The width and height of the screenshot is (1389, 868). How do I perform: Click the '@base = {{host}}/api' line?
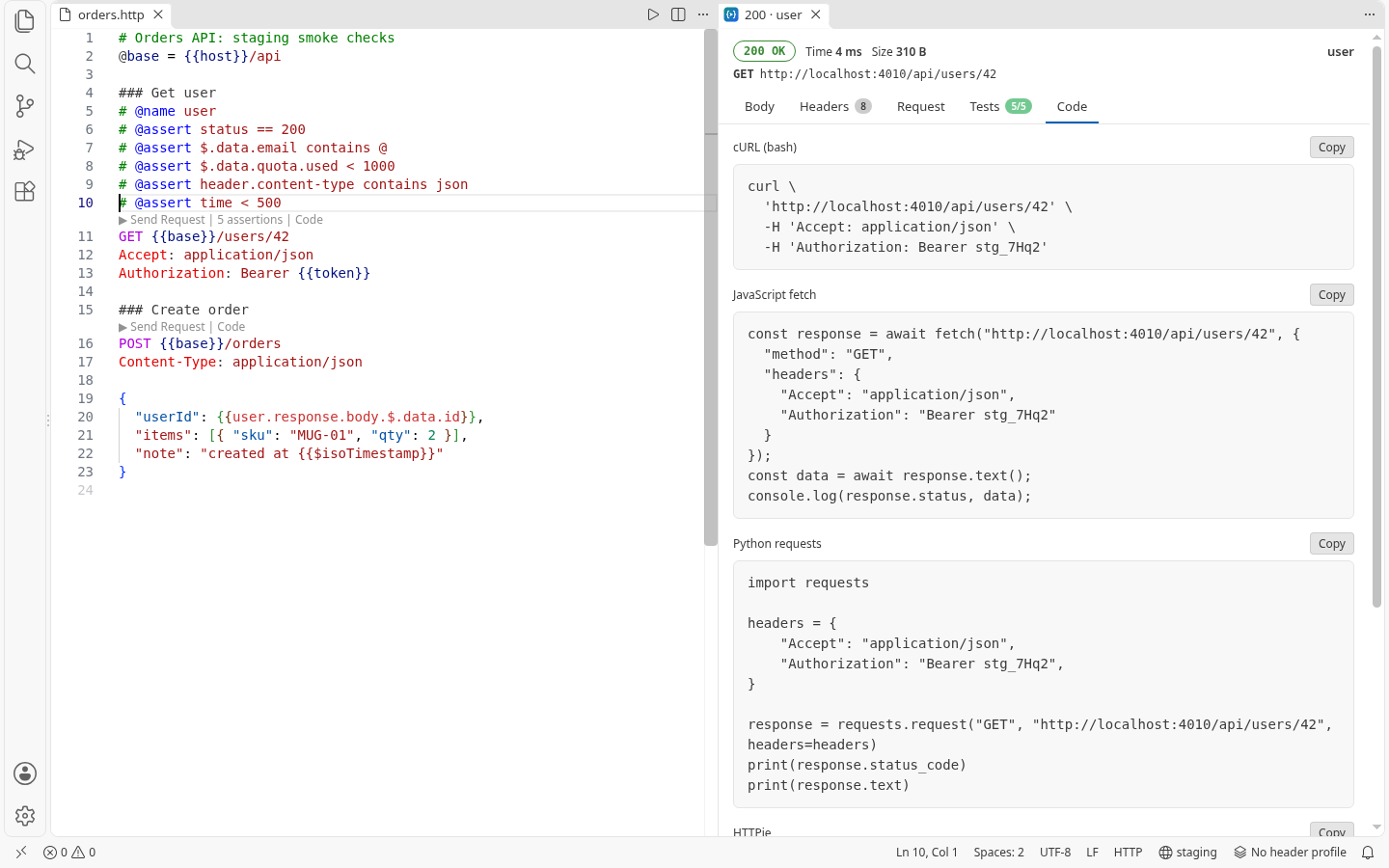pos(200,56)
